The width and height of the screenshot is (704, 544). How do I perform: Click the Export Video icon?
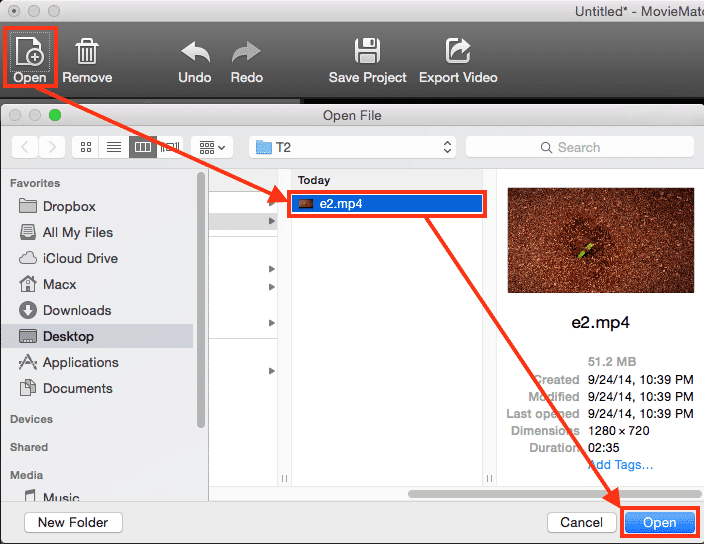pyautogui.click(x=458, y=50)
